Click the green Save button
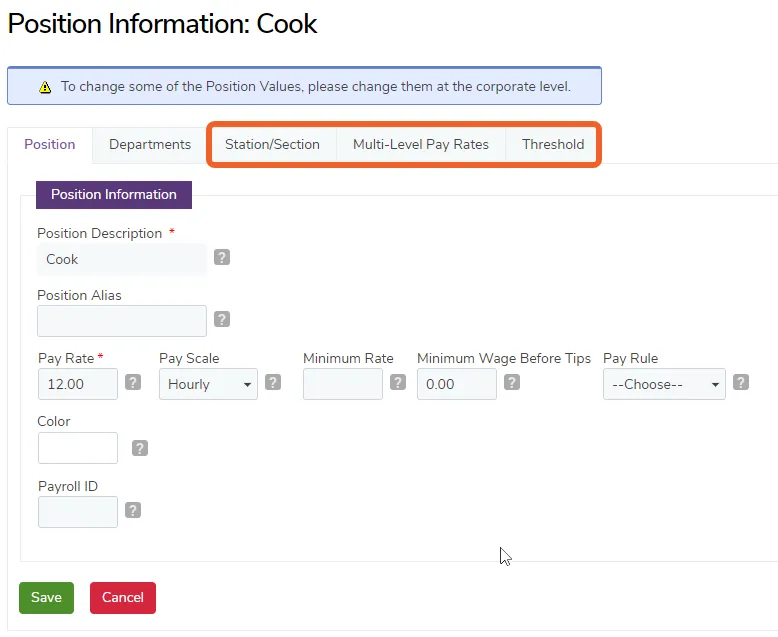This screenshot has height=637, width=778. [47, 597]
